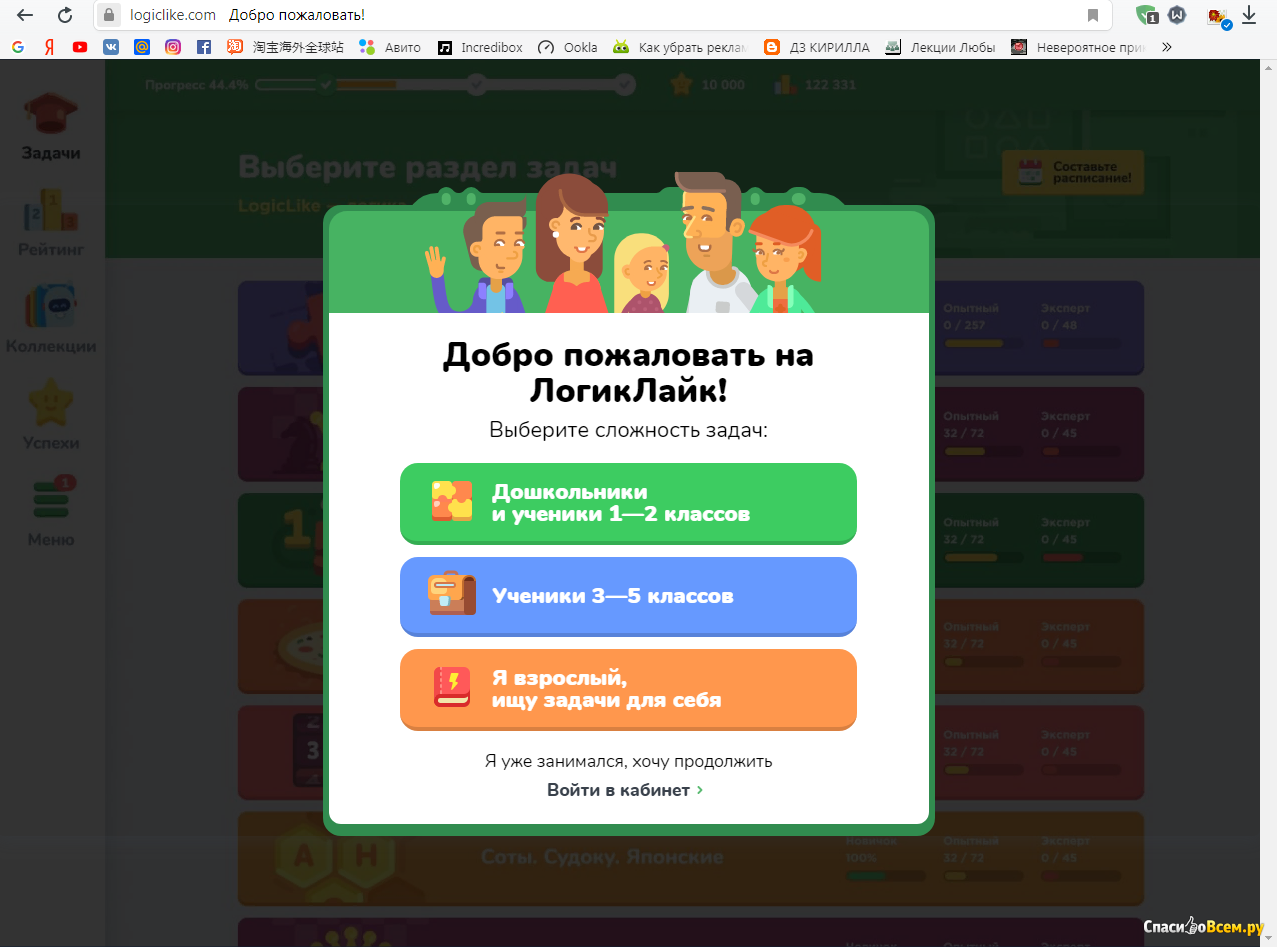Open the Instagram bookmark icon
Screen dimensions: 1277x947
(x=173, y=47)
